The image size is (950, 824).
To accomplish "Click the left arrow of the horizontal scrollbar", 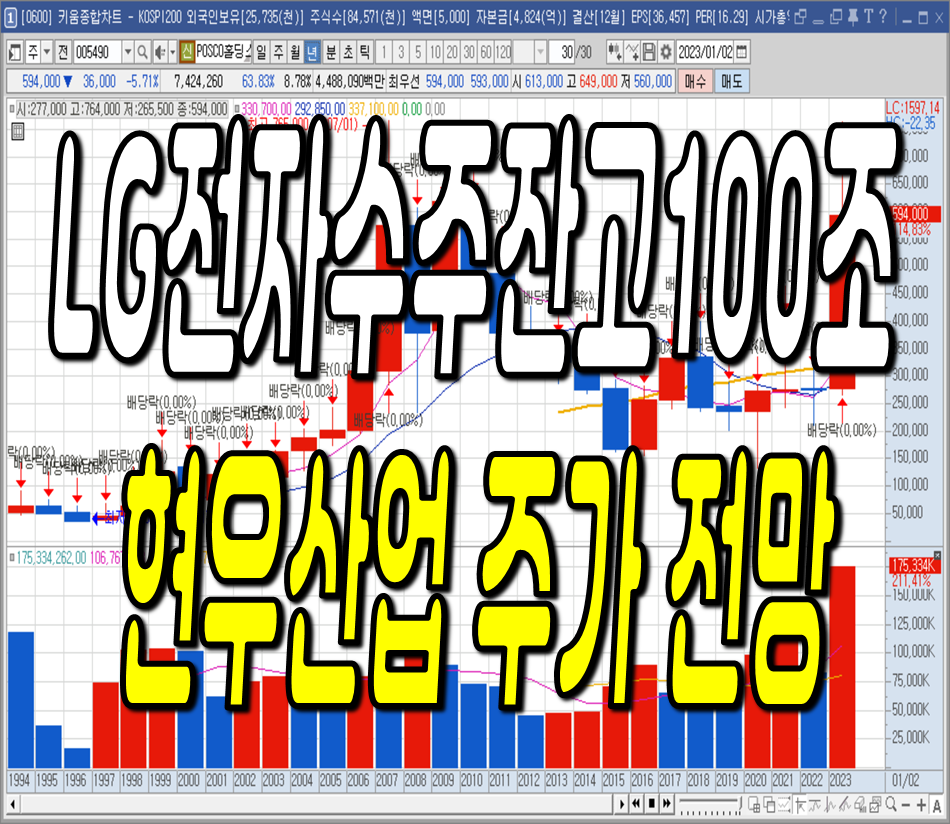I will [x=13, y=805].
